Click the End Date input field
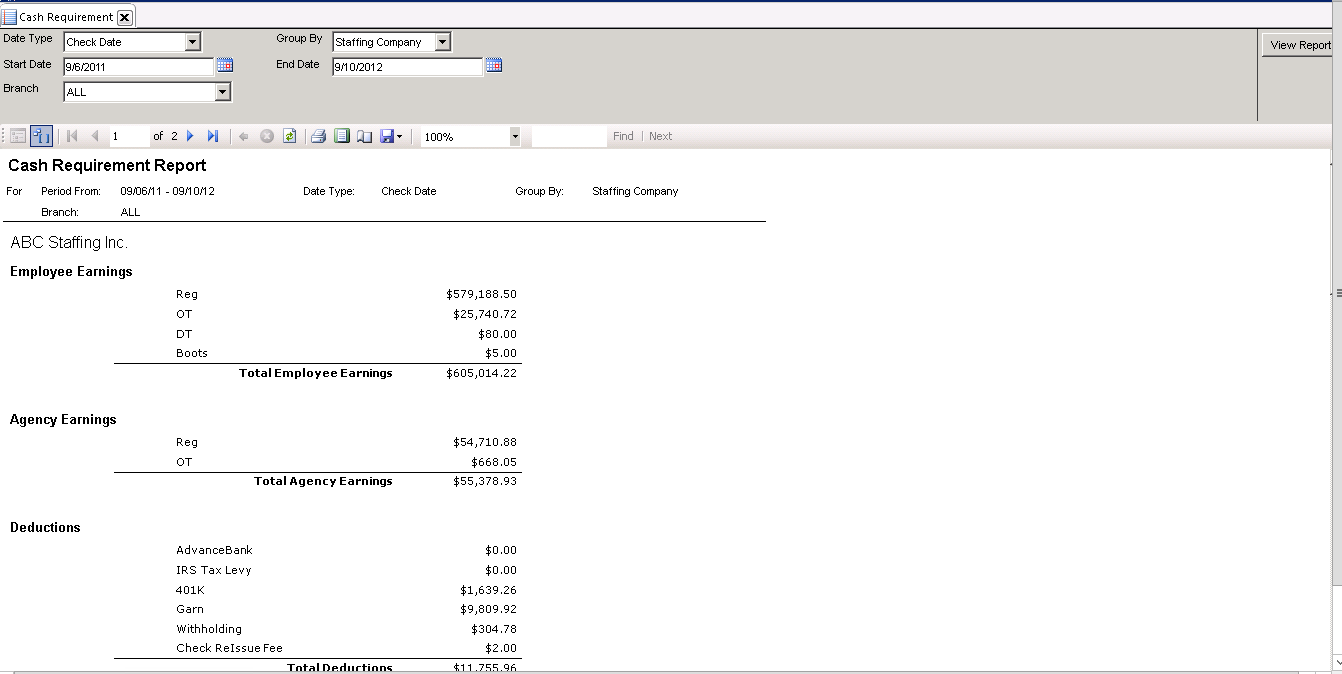Image resolution: width=1342 pixels, height=674 pixels. [x=407, y=67]
